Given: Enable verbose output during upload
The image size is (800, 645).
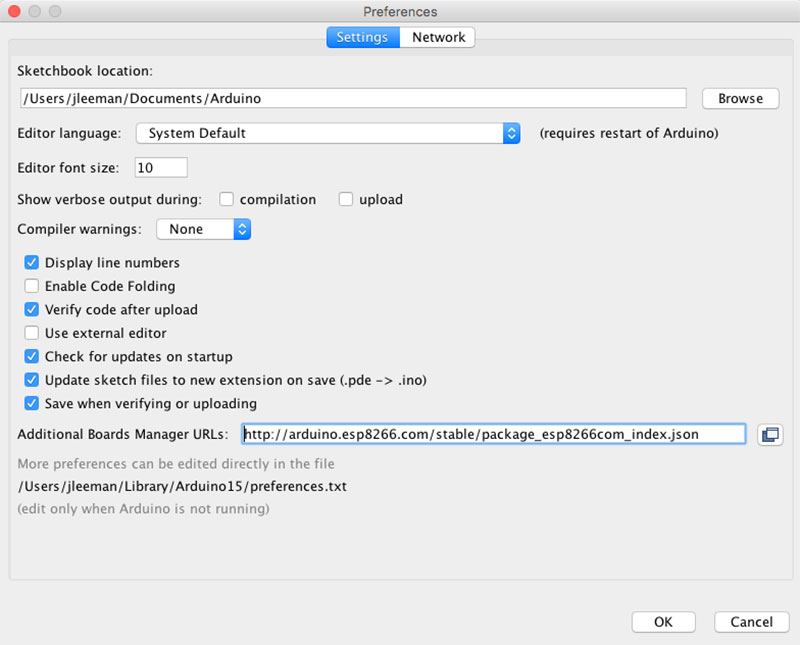Looking at the screenshot, I should 346,199.
